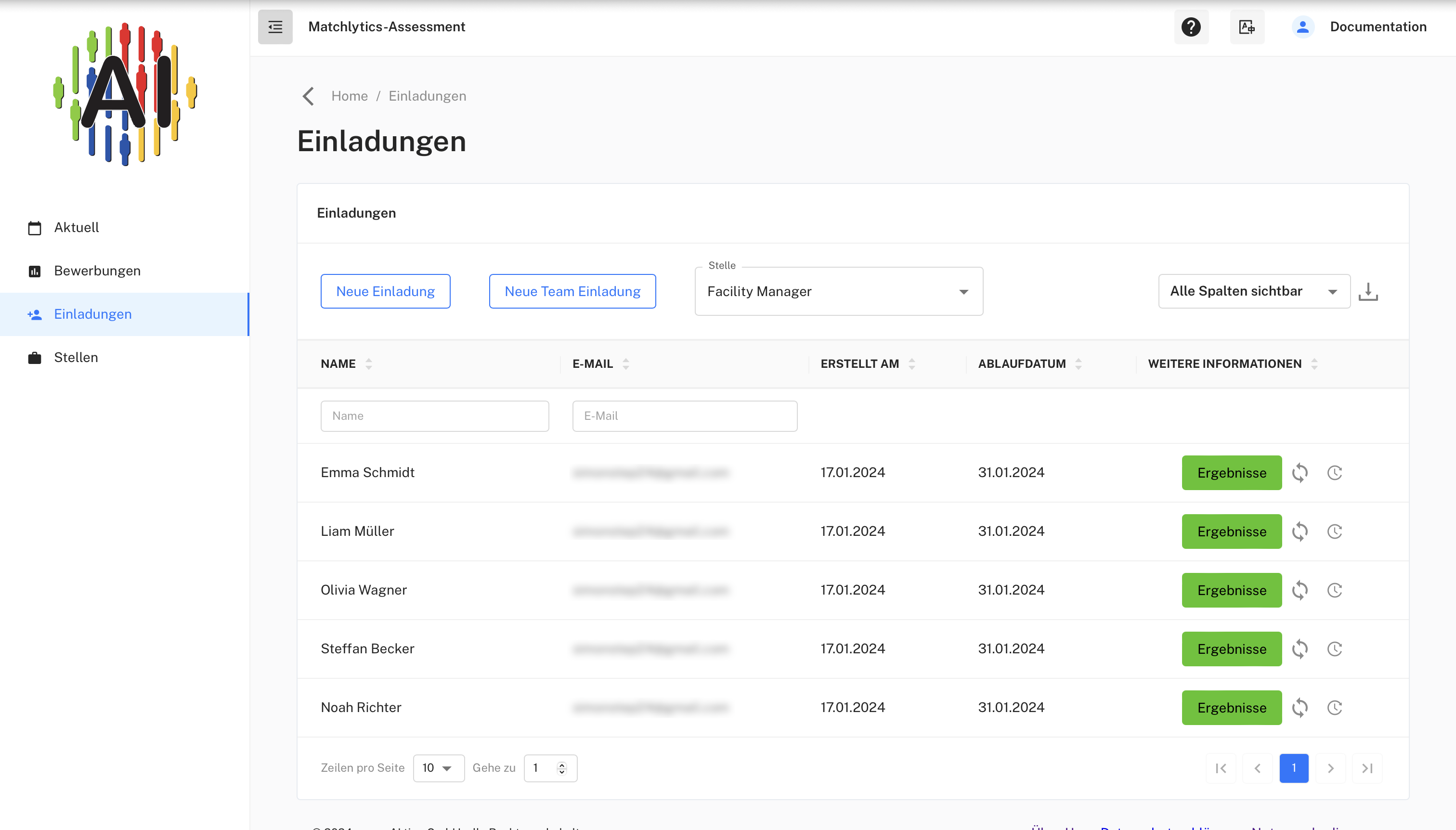Image resolution: width=1456 pixels, height=830 pixels.
Task: Sort the table by the NAME column
Action: click(x=369, y=363)
